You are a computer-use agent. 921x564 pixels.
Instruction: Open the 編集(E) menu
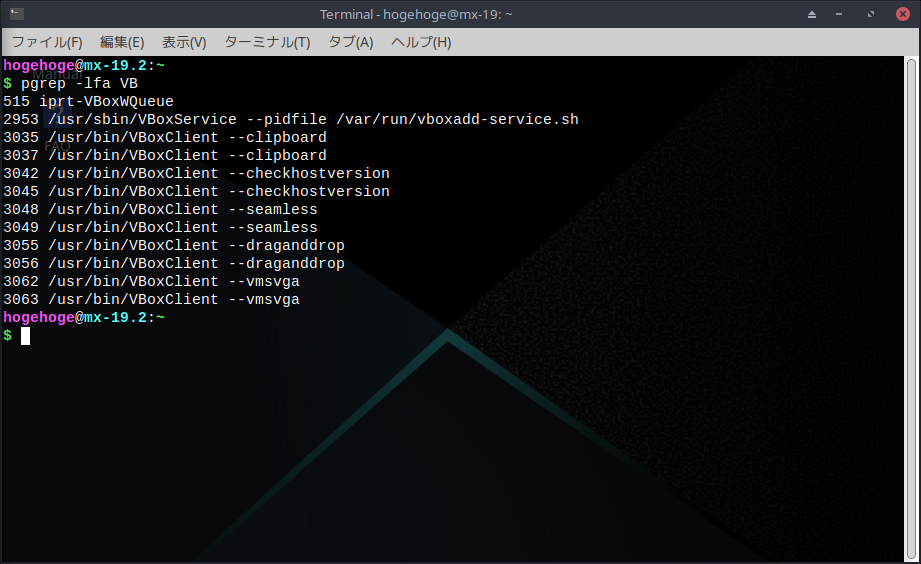[x=122, y=42]
